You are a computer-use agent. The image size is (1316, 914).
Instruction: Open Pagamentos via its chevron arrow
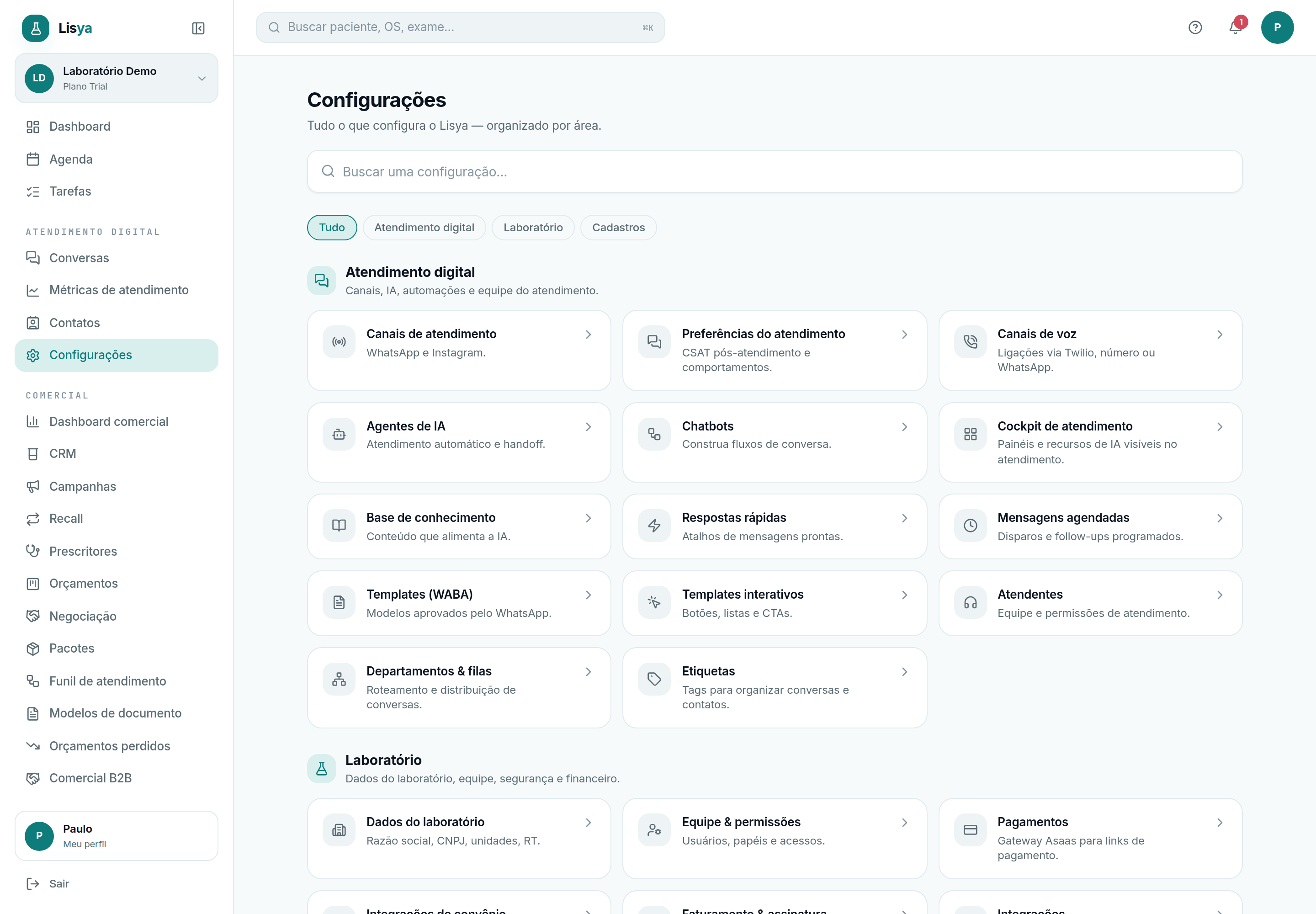pos(1220,822)
